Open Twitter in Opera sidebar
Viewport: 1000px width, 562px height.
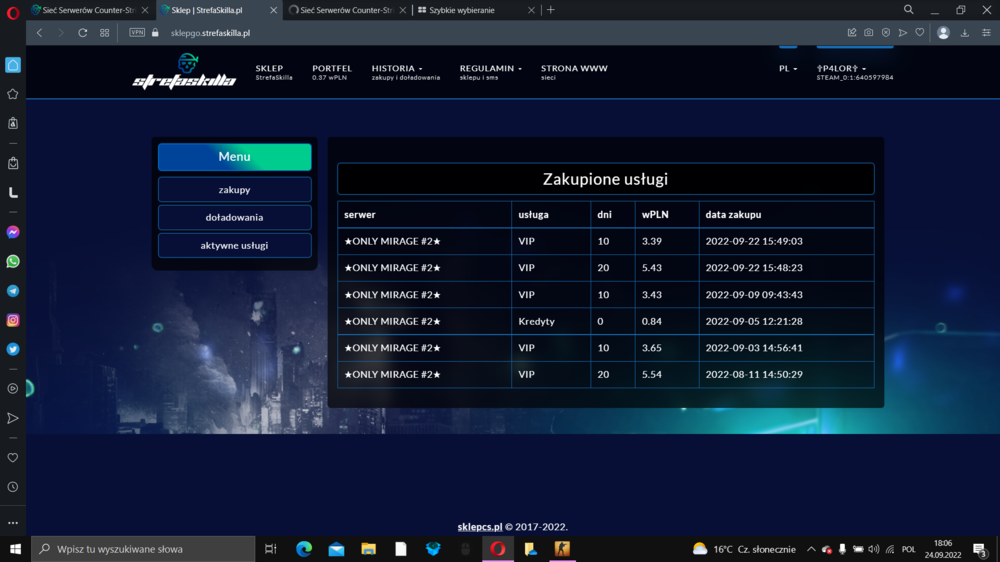click(13, 350)
